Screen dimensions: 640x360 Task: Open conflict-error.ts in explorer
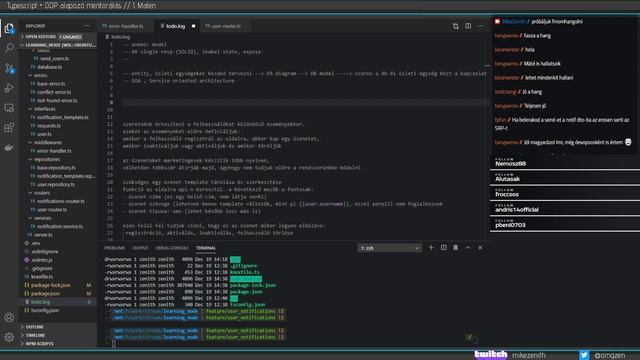(x=54, y=92)
